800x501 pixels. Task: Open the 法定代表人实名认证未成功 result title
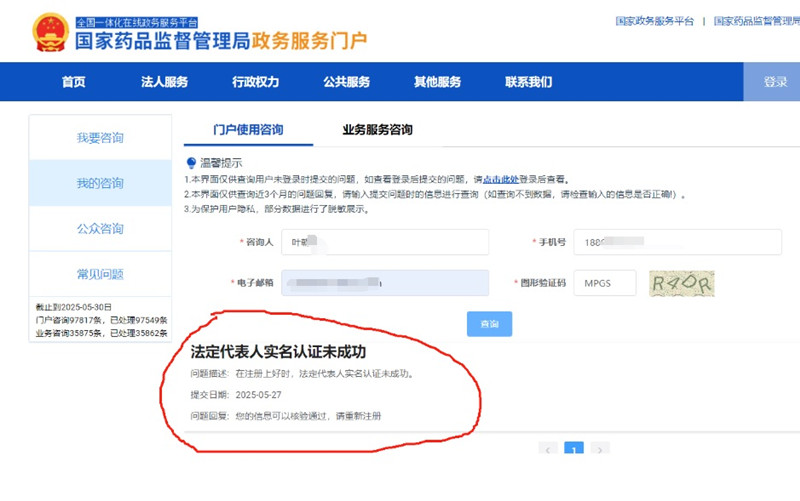278,352
